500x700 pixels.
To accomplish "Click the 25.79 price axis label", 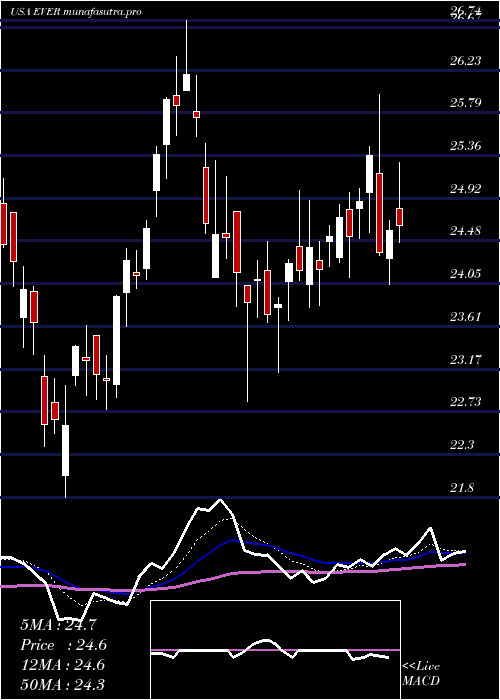I will click(x=466, y=103).
